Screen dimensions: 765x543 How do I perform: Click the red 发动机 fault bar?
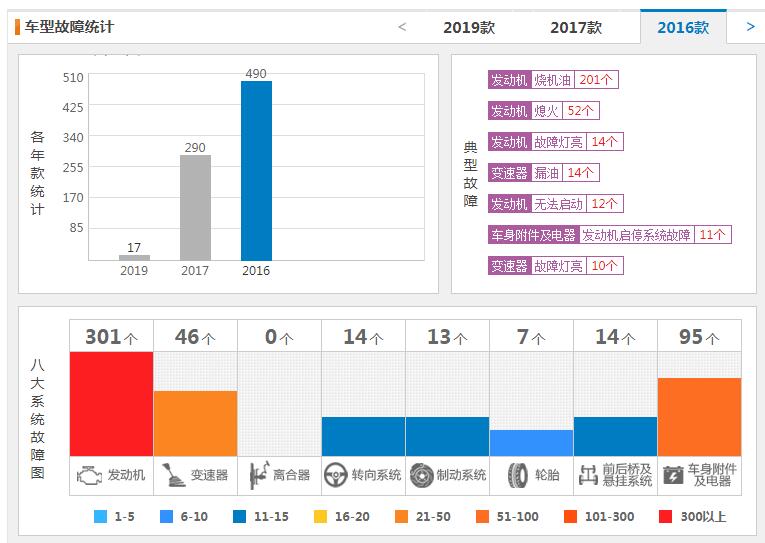coord(111,404)
